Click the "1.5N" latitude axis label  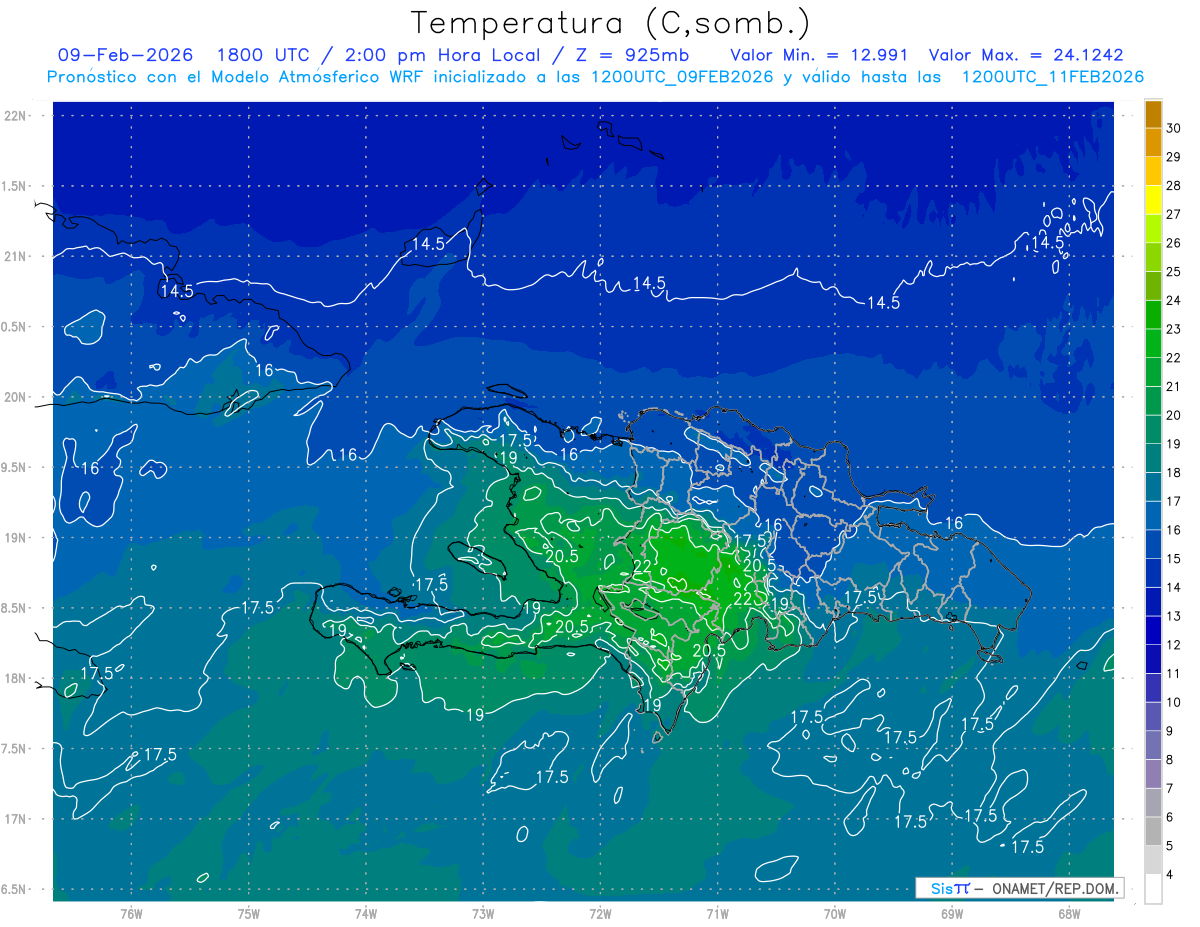point(14,186)
